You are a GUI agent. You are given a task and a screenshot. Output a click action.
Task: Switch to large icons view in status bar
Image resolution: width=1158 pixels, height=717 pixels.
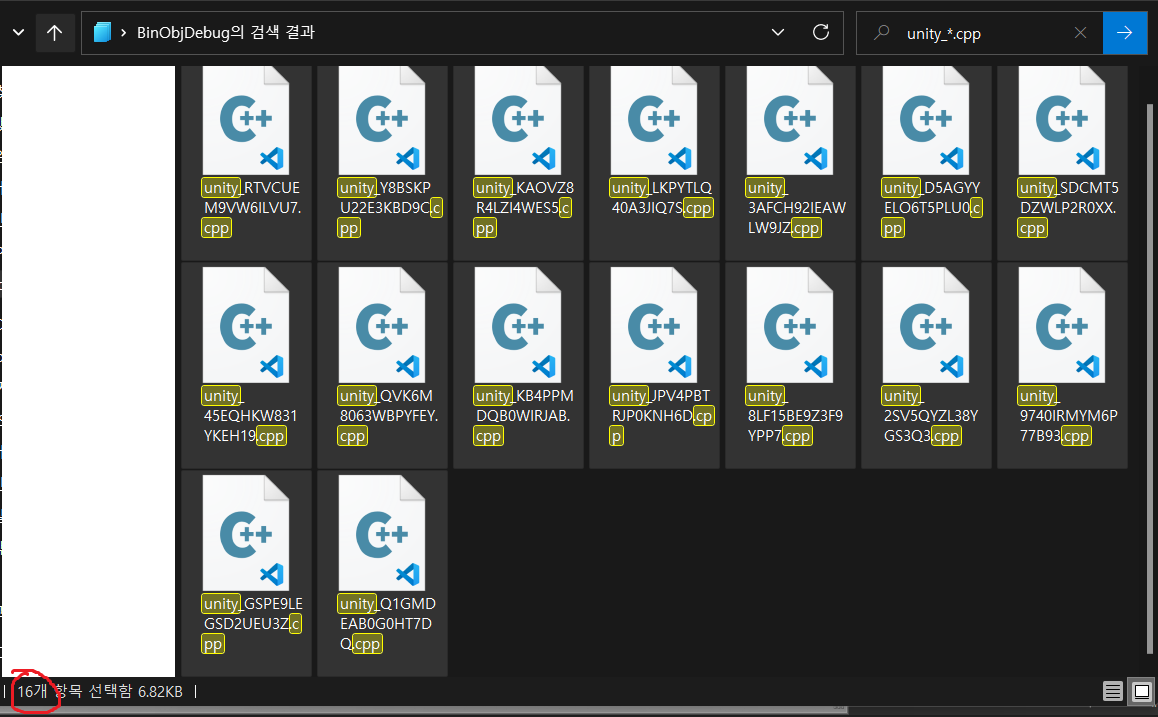point(1142,692)
